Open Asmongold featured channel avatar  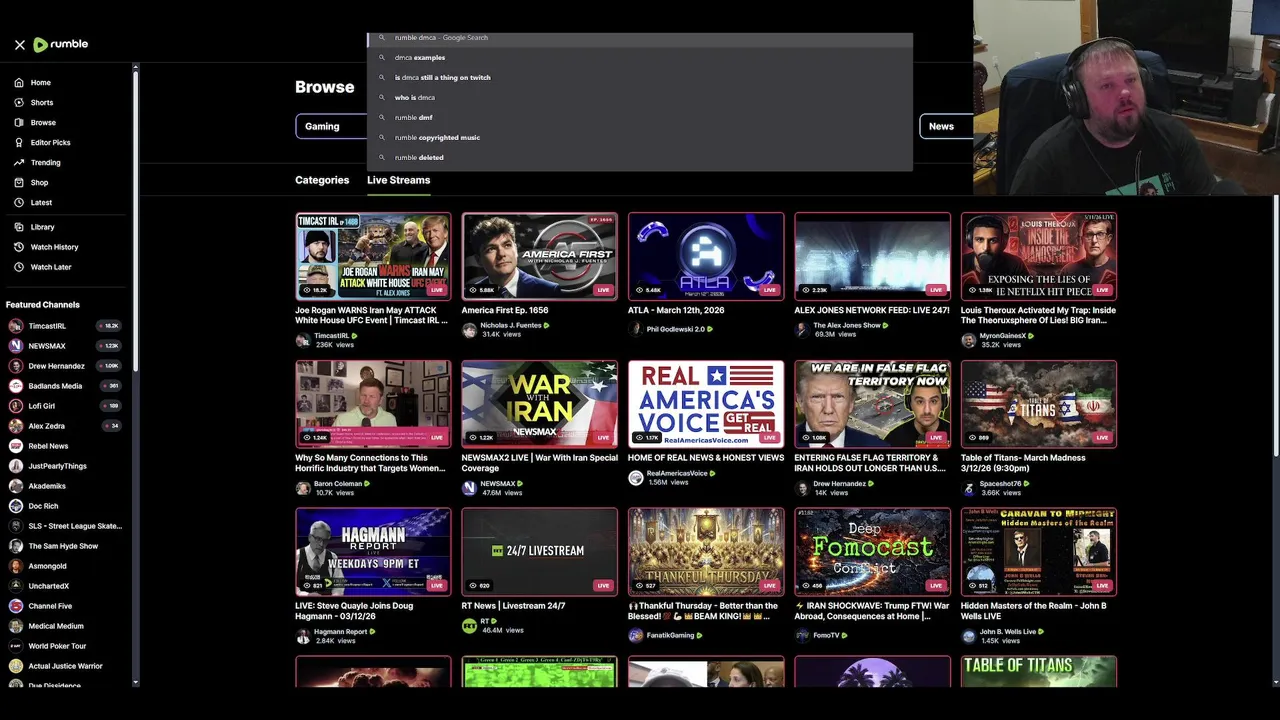[x=16, y=566]
